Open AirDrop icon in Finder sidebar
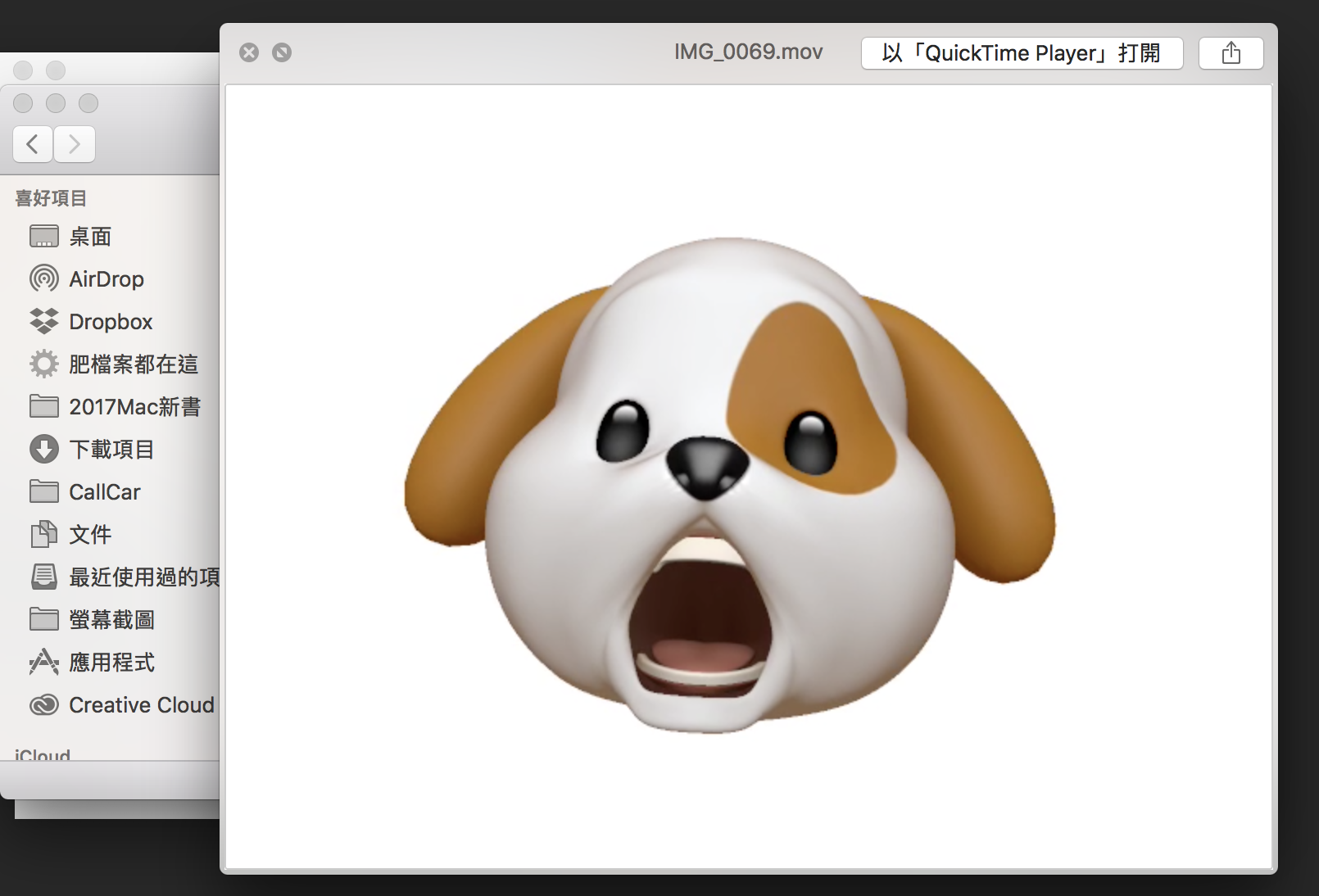The height and width of the screenshot is (896, 1319). click(44, 278)
